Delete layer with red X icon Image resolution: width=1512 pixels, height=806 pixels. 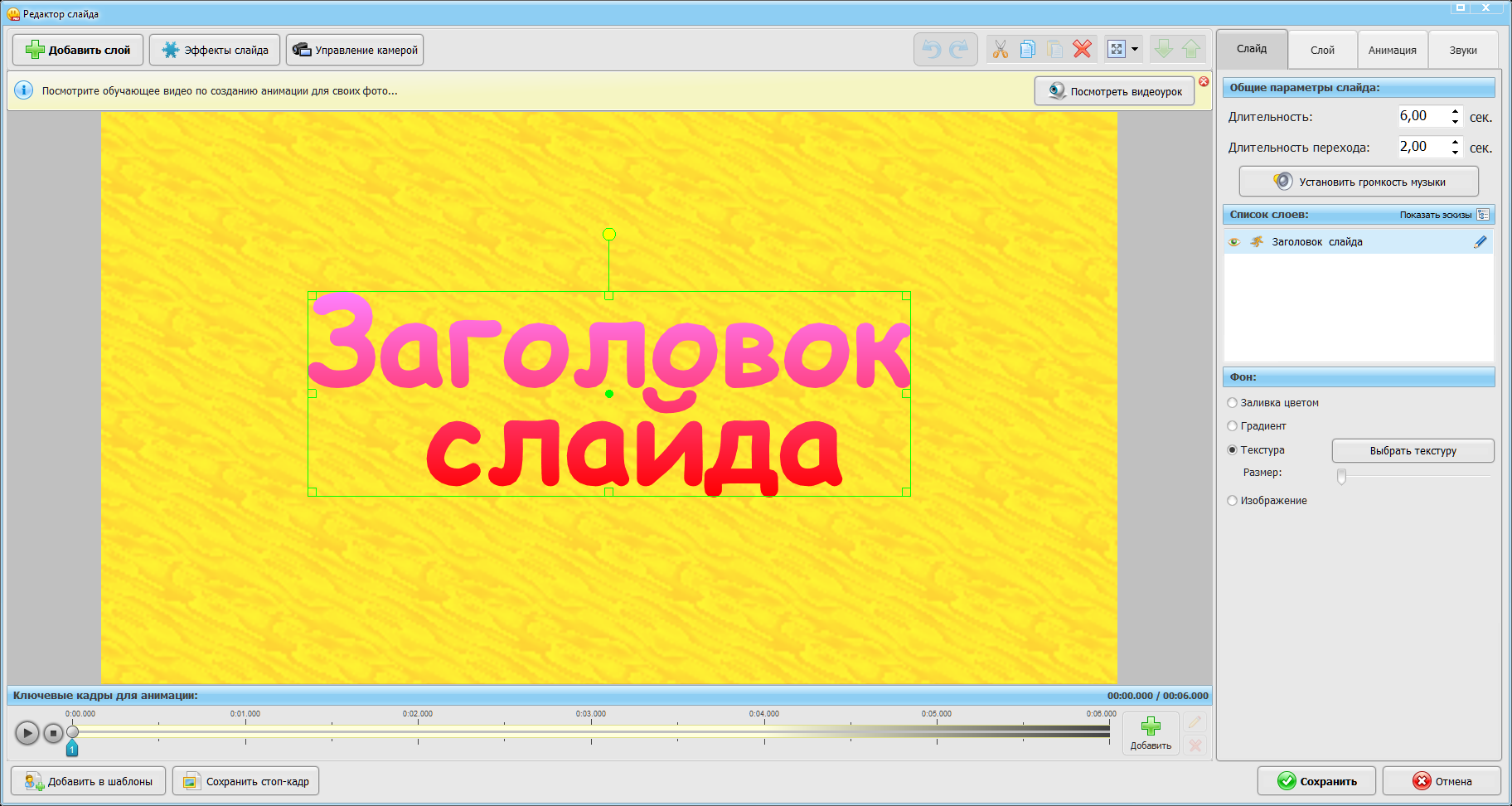(x=1082, y=50)
